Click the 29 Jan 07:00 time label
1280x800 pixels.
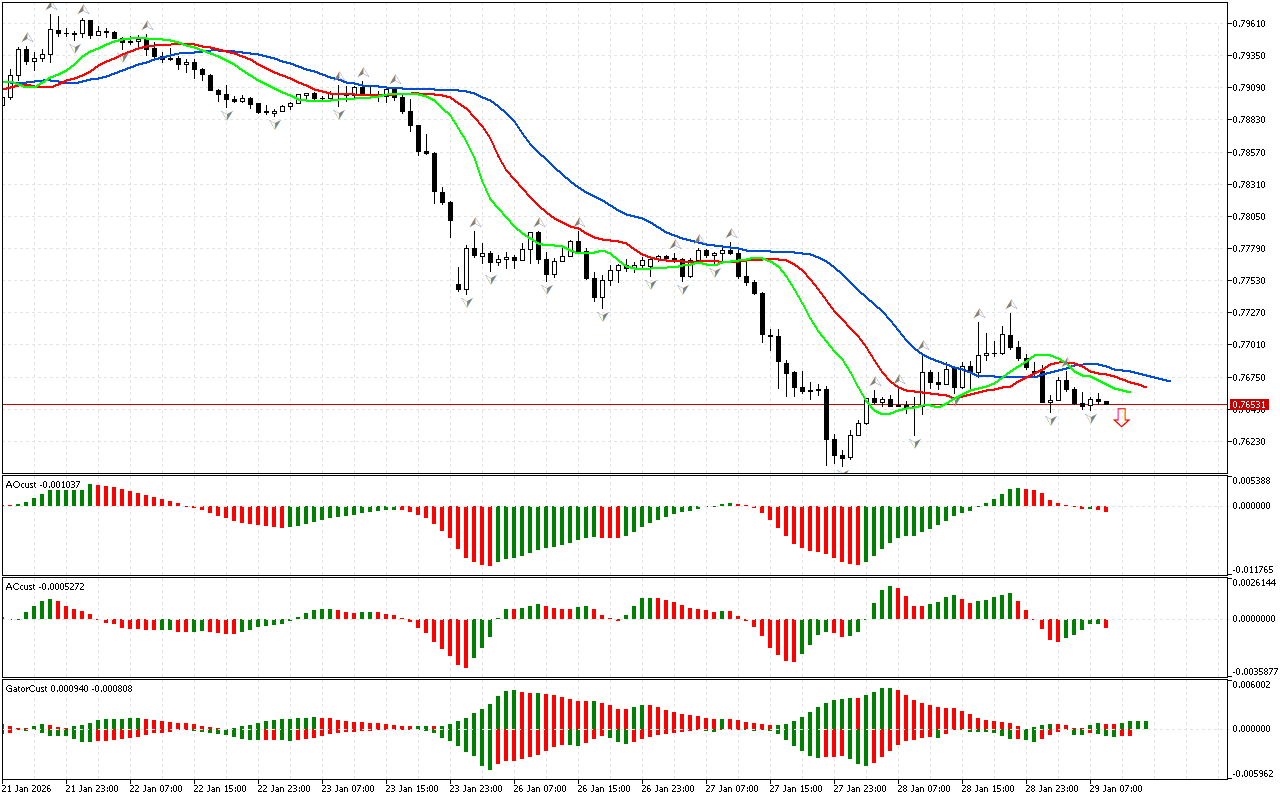pyautogui.click(x=1118, y=789)
